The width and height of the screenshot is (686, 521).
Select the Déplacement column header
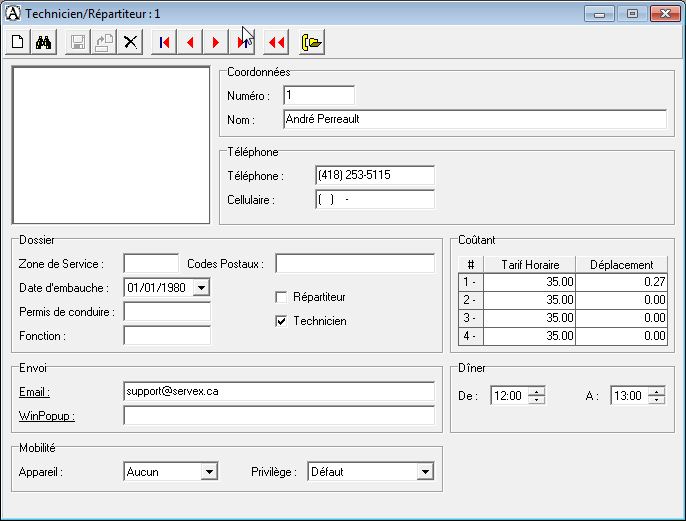tap(622, 265)
